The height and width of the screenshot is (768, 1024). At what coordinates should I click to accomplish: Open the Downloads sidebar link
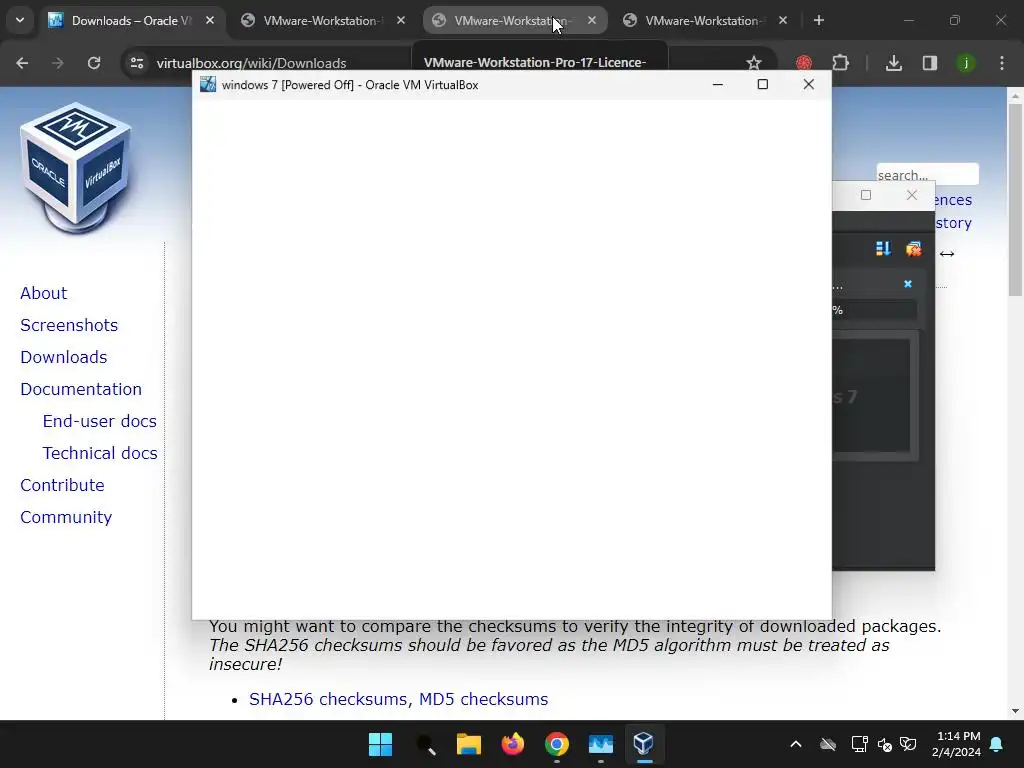click(63, 357)
